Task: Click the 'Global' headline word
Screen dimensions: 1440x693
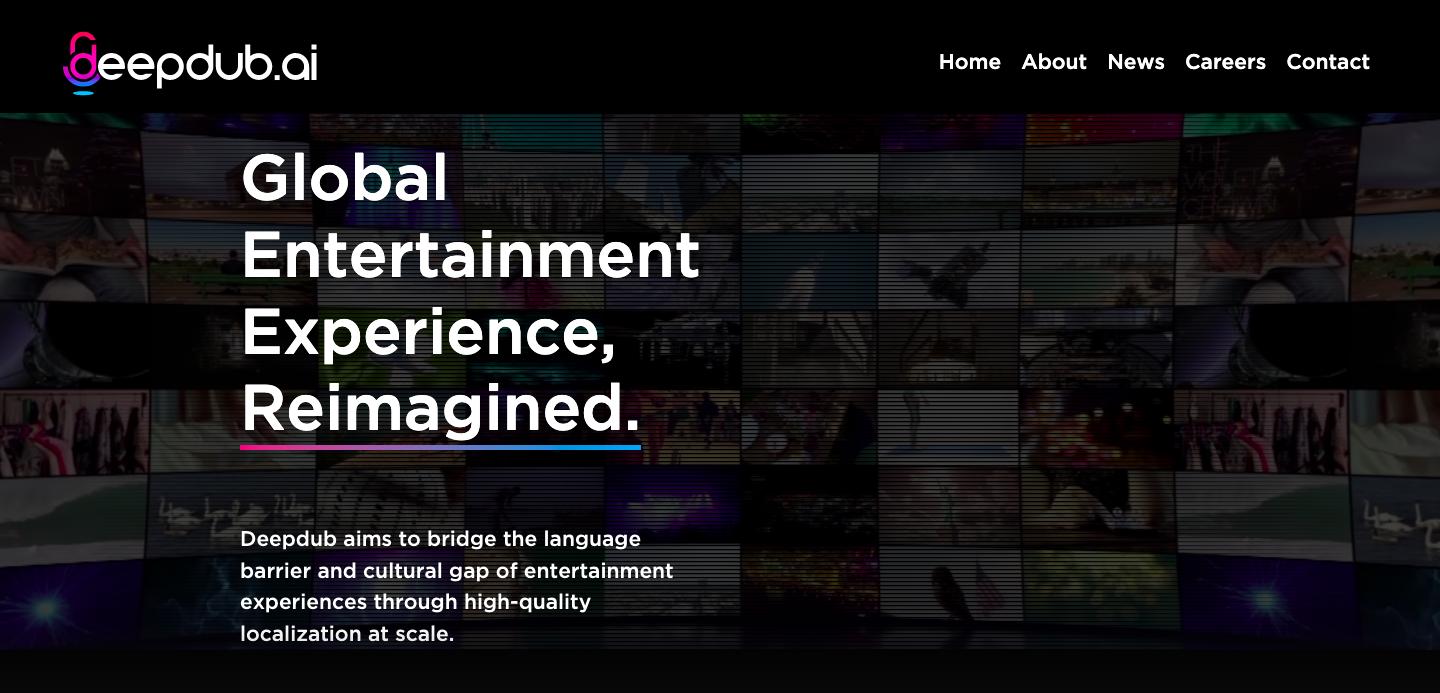Action: coord(344,178)
